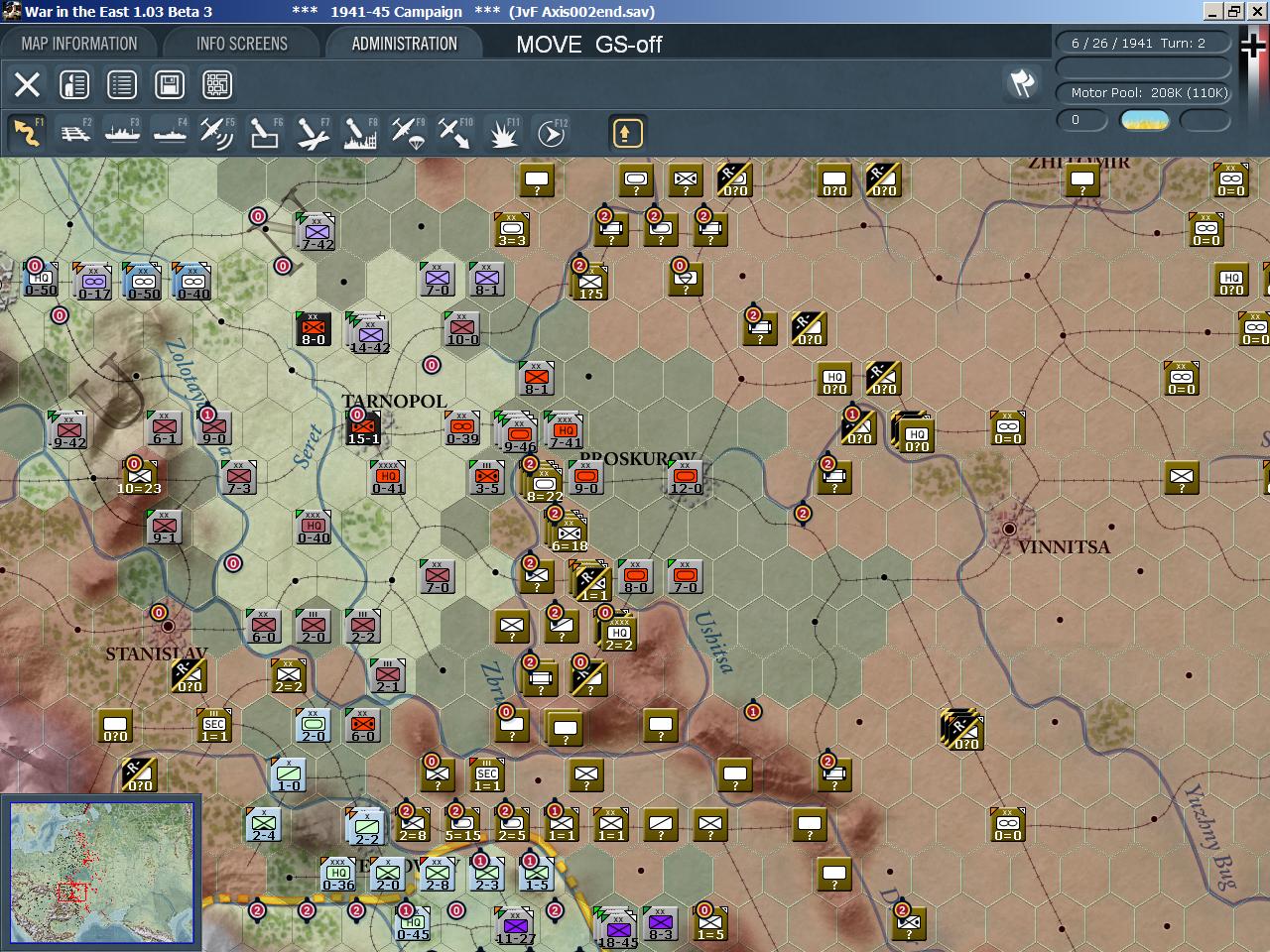Select the infantry unit labeled 9-42
The height and width of the screenshot is (952, 1270).
coord(67,430)
